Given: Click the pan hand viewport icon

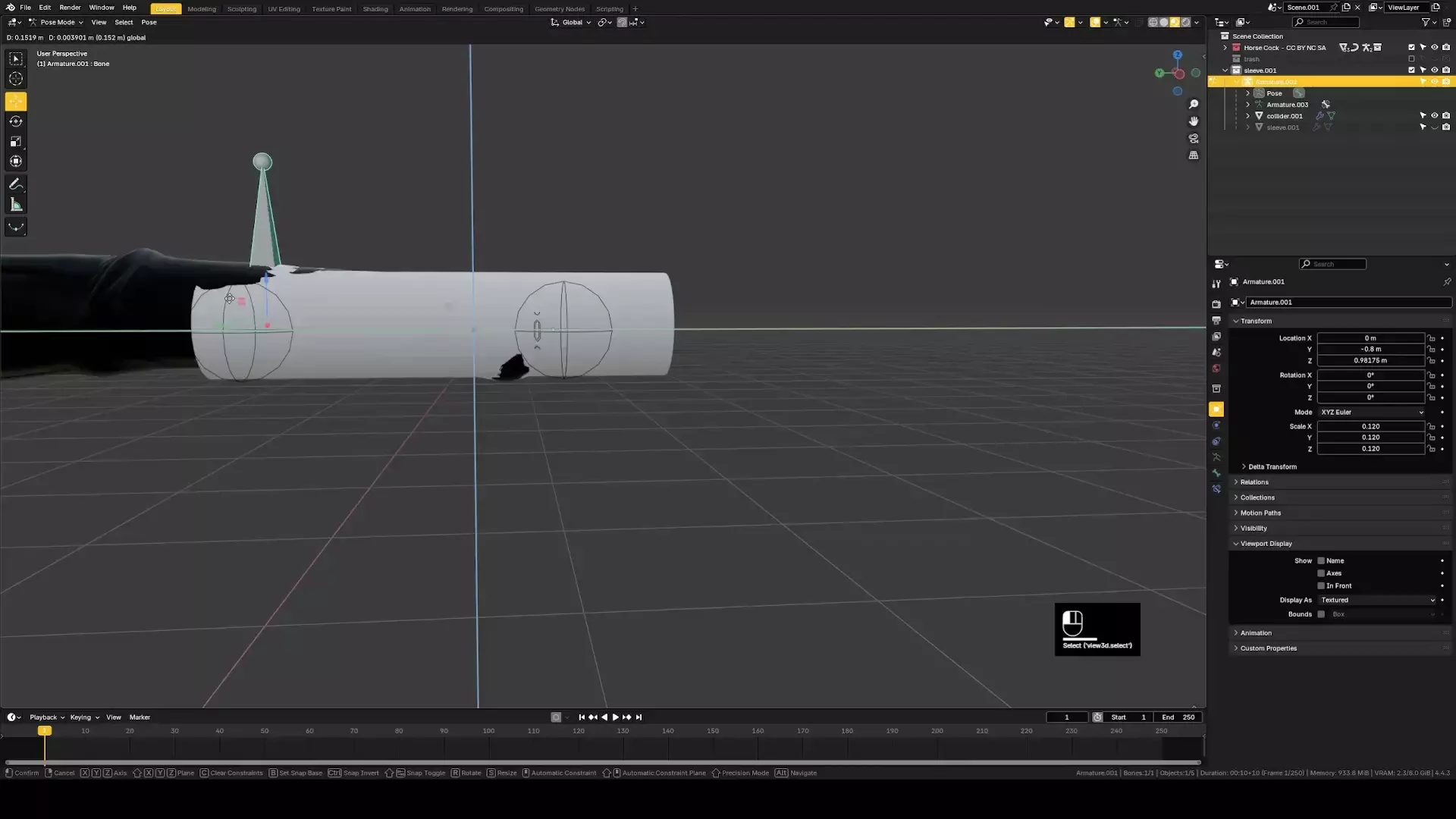Looking at the screenshot, I should point(1194,121).
